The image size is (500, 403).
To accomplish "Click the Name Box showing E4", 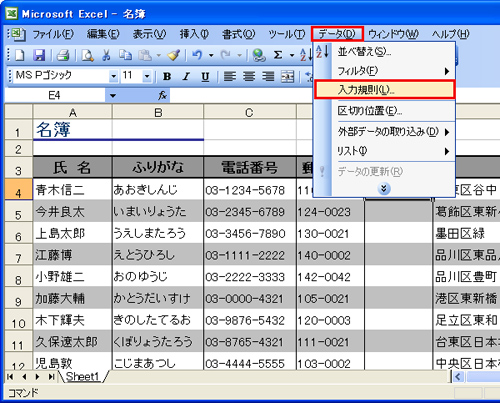I will 55,96.
